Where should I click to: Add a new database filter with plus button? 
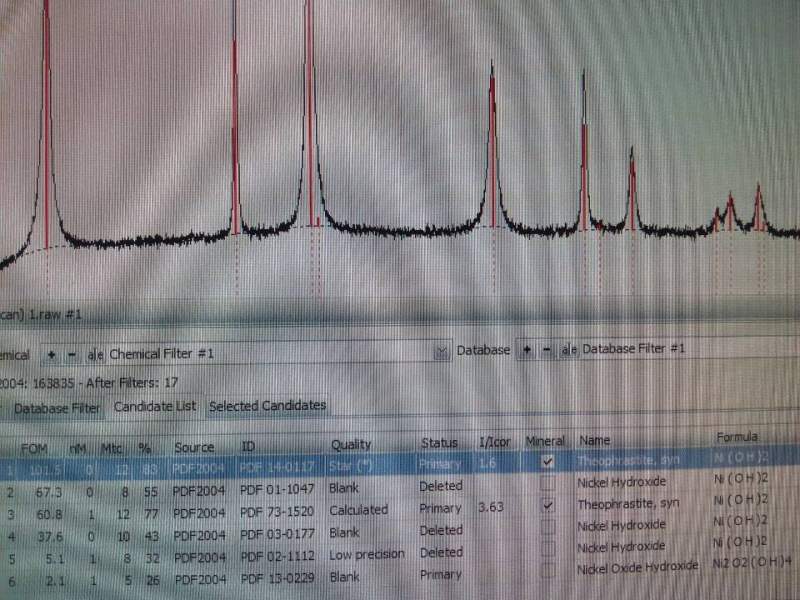click(x=528, y=350)
